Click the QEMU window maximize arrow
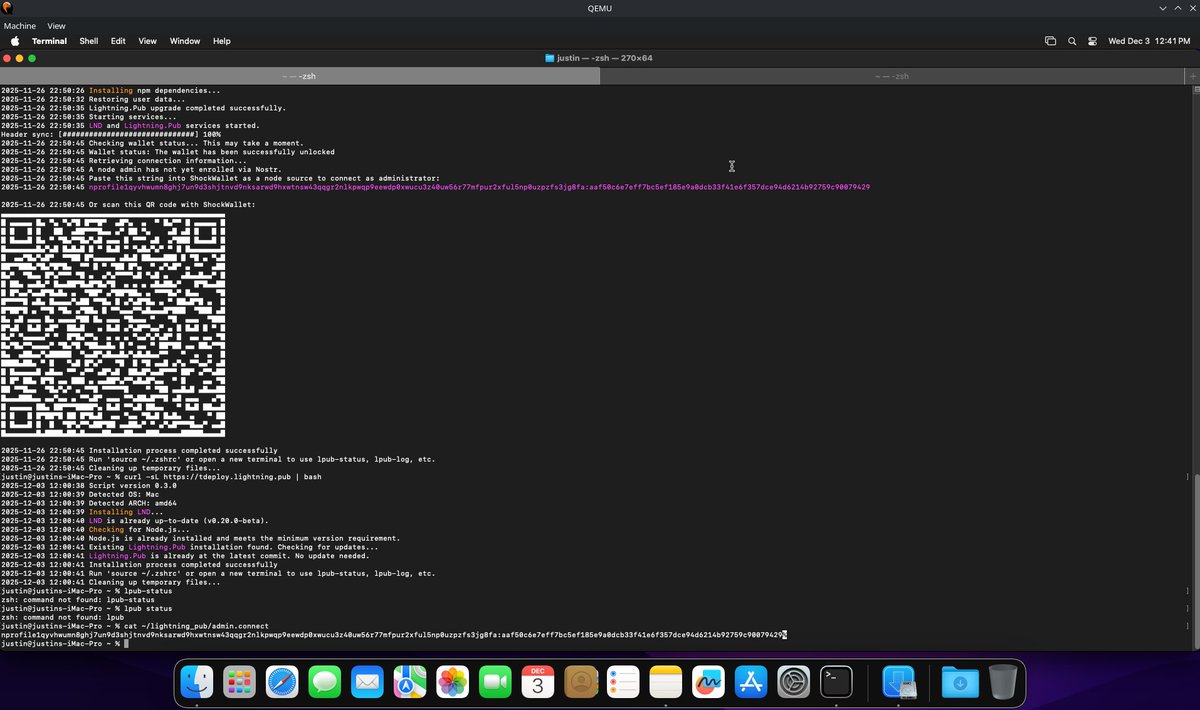The width and height of the screenshot is (1200, 710). coord(1176,8)
